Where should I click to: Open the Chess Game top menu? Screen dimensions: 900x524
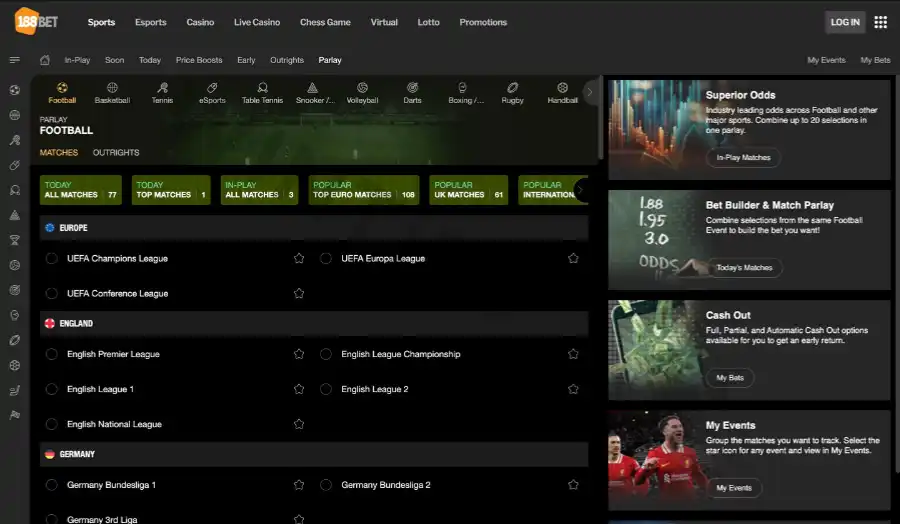coord(325,22)
